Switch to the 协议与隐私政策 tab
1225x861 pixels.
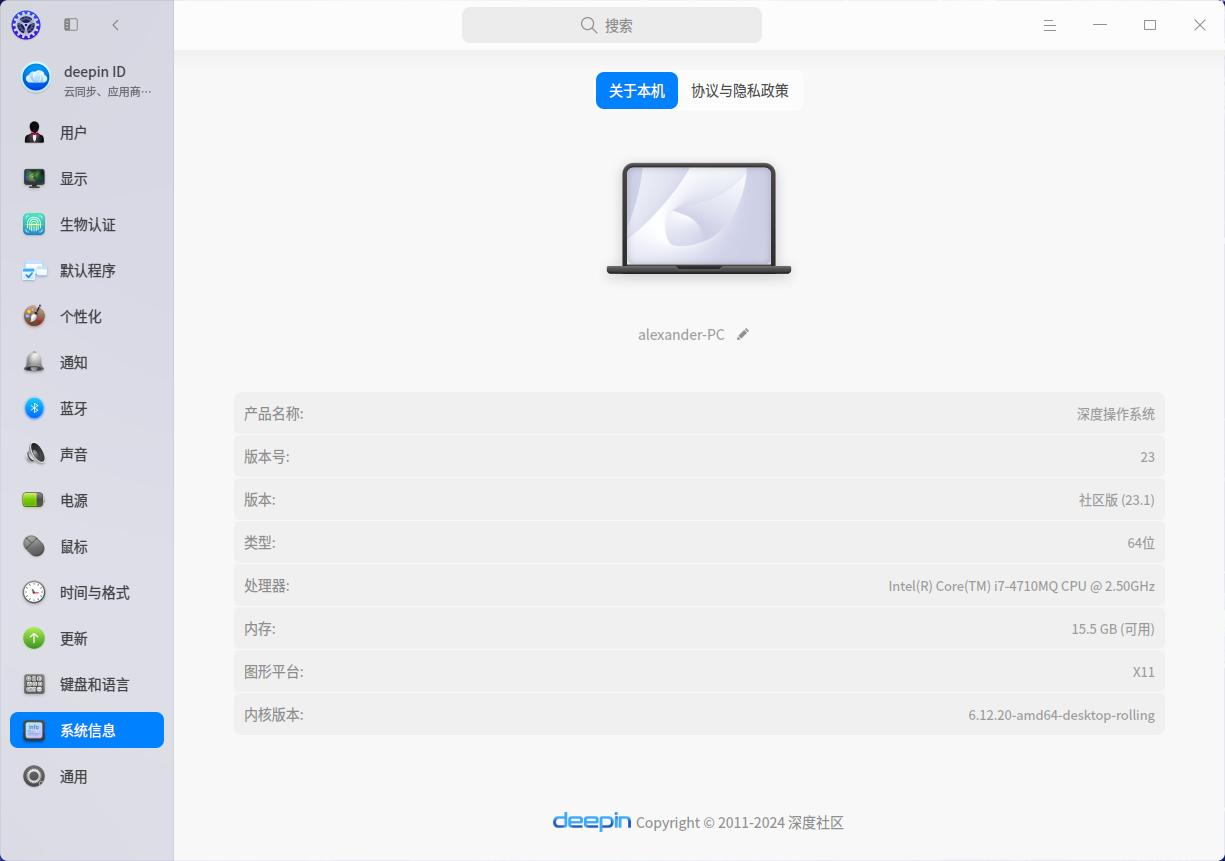pyautogui.click(x=740, y=90)
